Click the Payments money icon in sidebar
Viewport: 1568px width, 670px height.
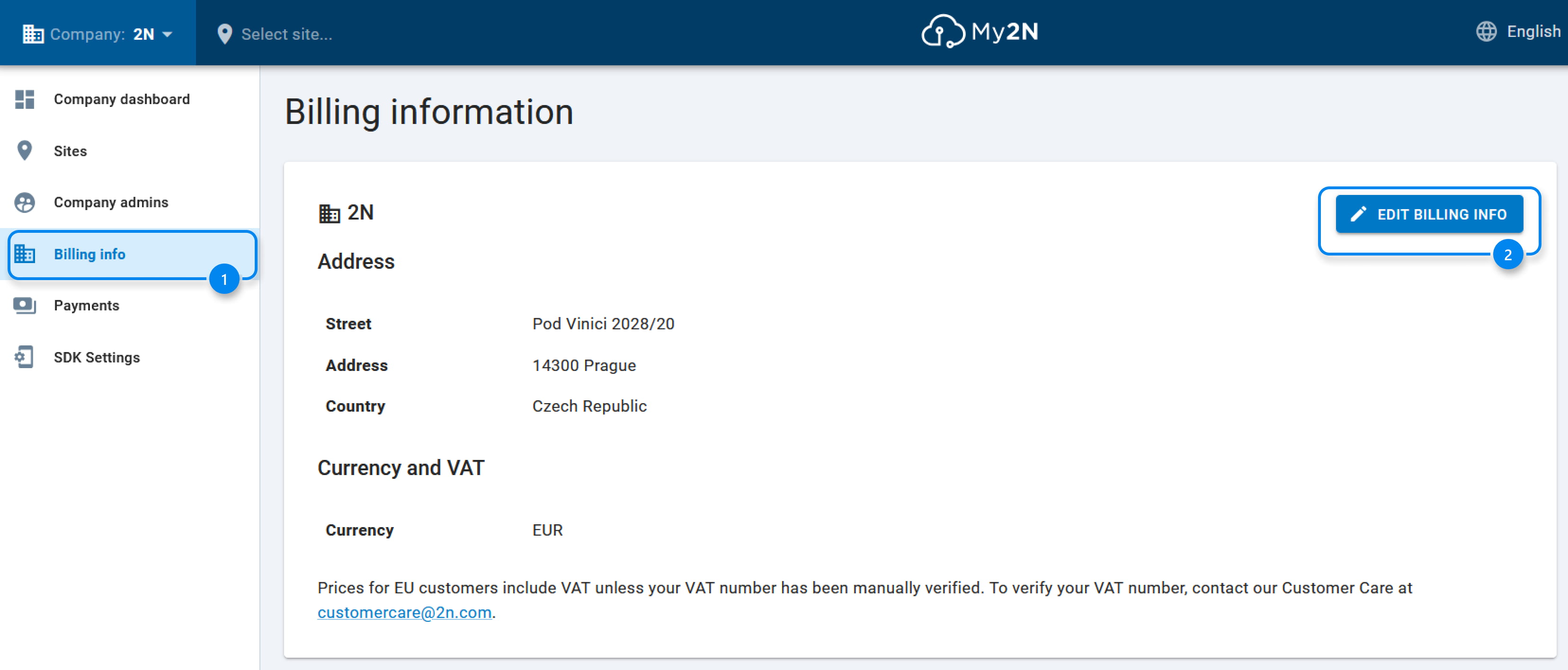[x=25, y=306]
